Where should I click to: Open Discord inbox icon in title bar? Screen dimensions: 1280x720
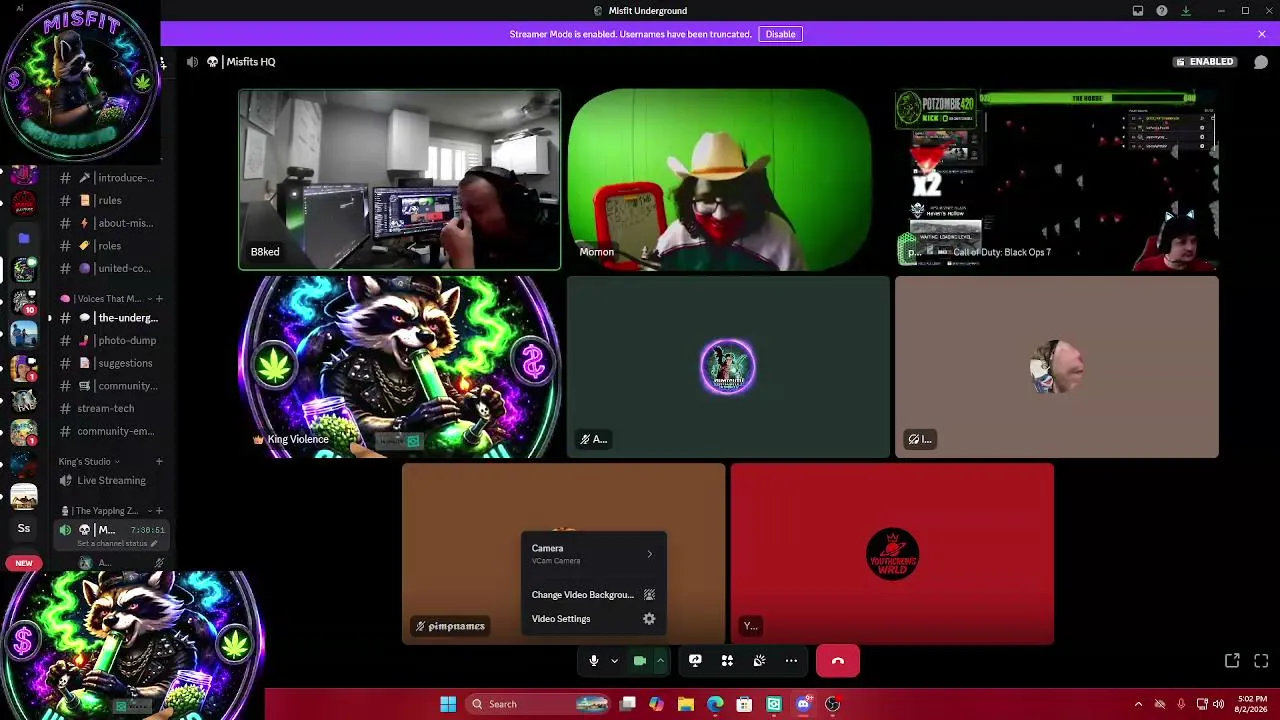(1138, 11)
